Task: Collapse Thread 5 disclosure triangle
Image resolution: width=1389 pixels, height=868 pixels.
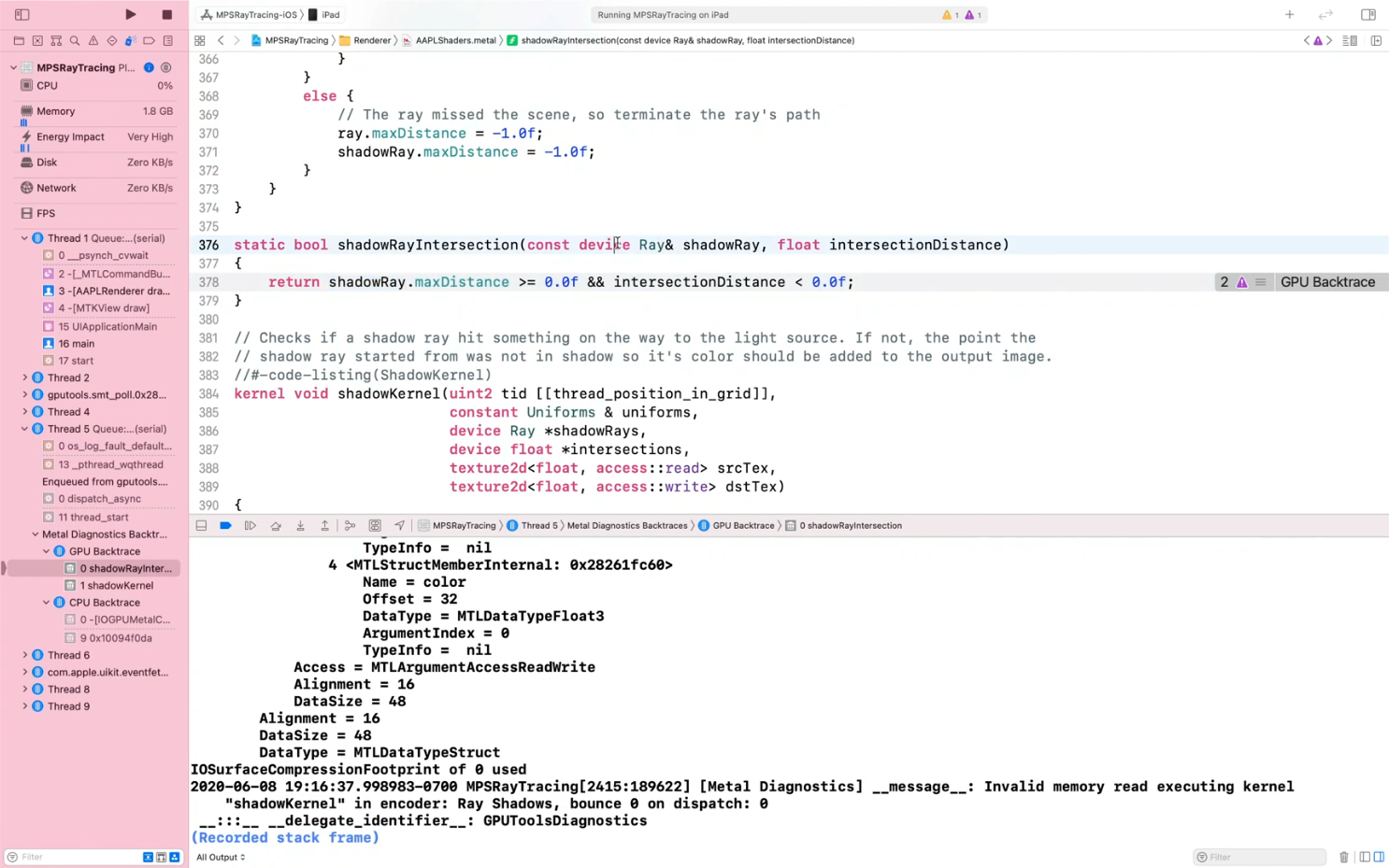Action: [25, 430]
